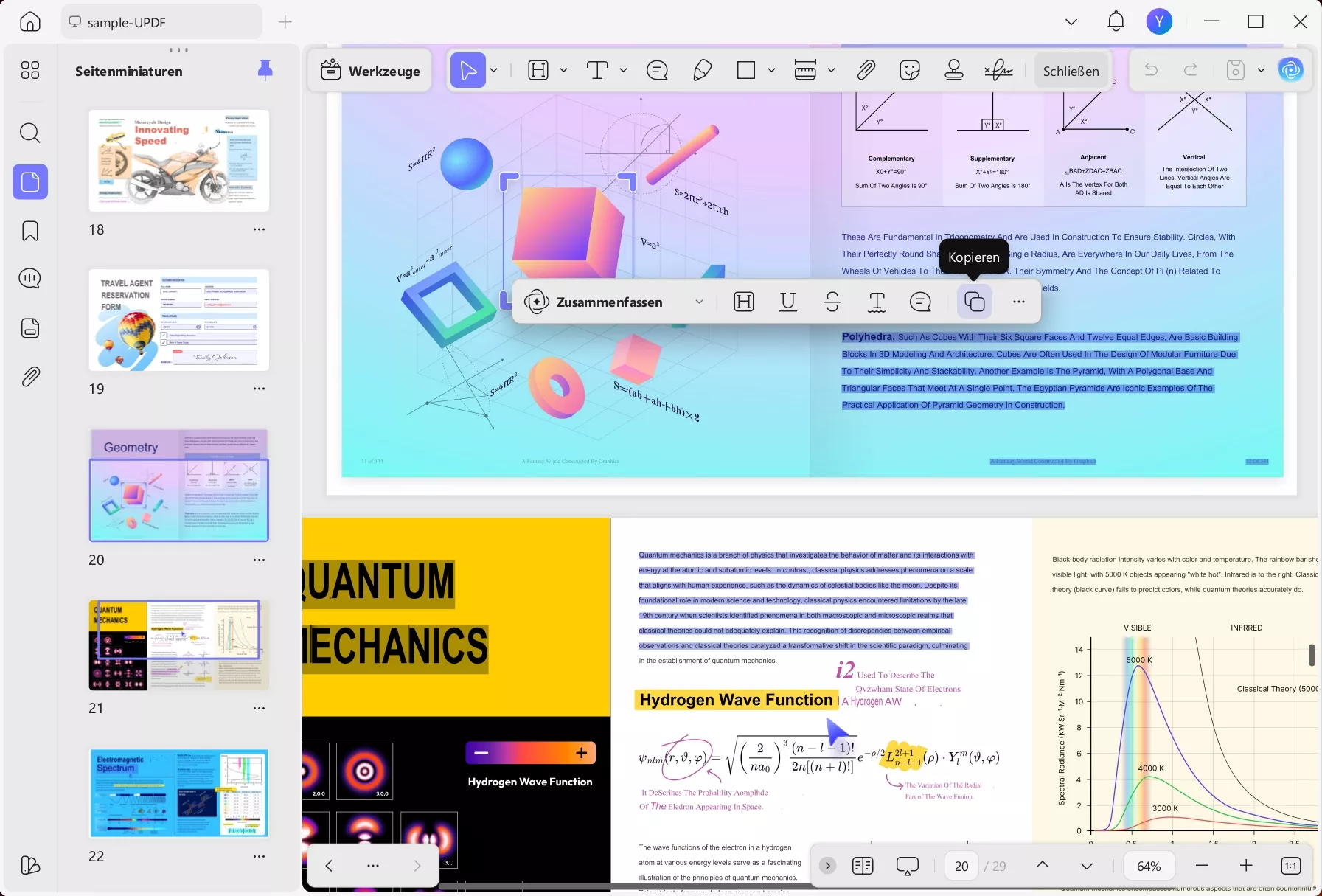Attach a file with the paperclip tool
This screenshot has width=1322, height=896.
[x=866, y=71]
